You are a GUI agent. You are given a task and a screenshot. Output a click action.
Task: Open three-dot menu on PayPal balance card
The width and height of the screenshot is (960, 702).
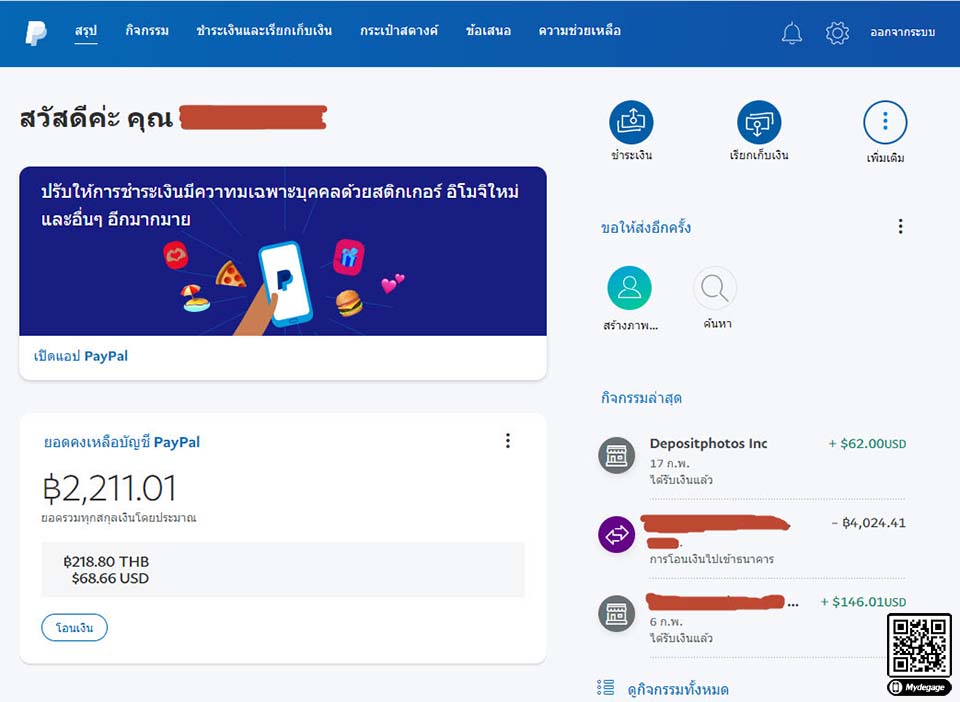[508, 441]
